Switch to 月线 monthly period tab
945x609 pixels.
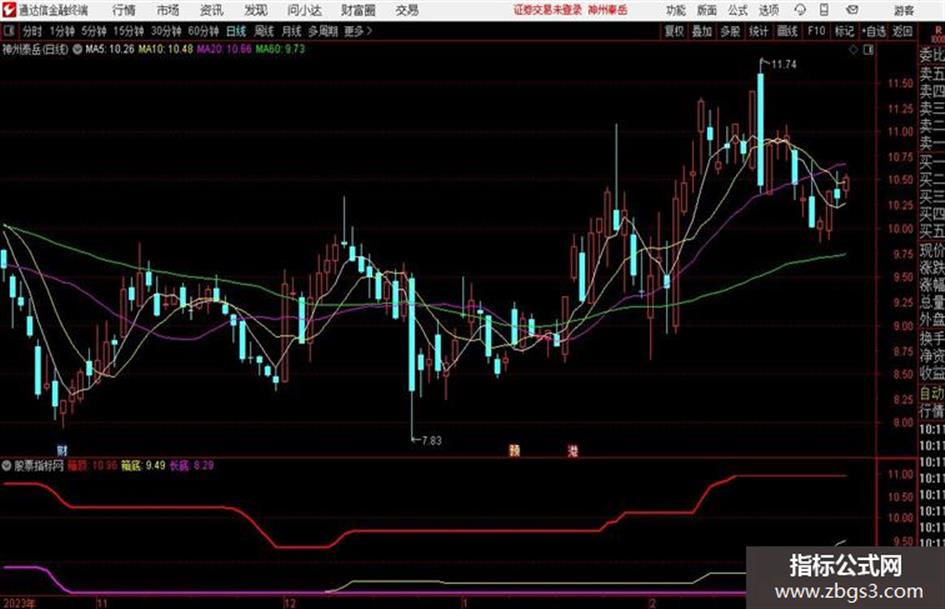(292, 31)
